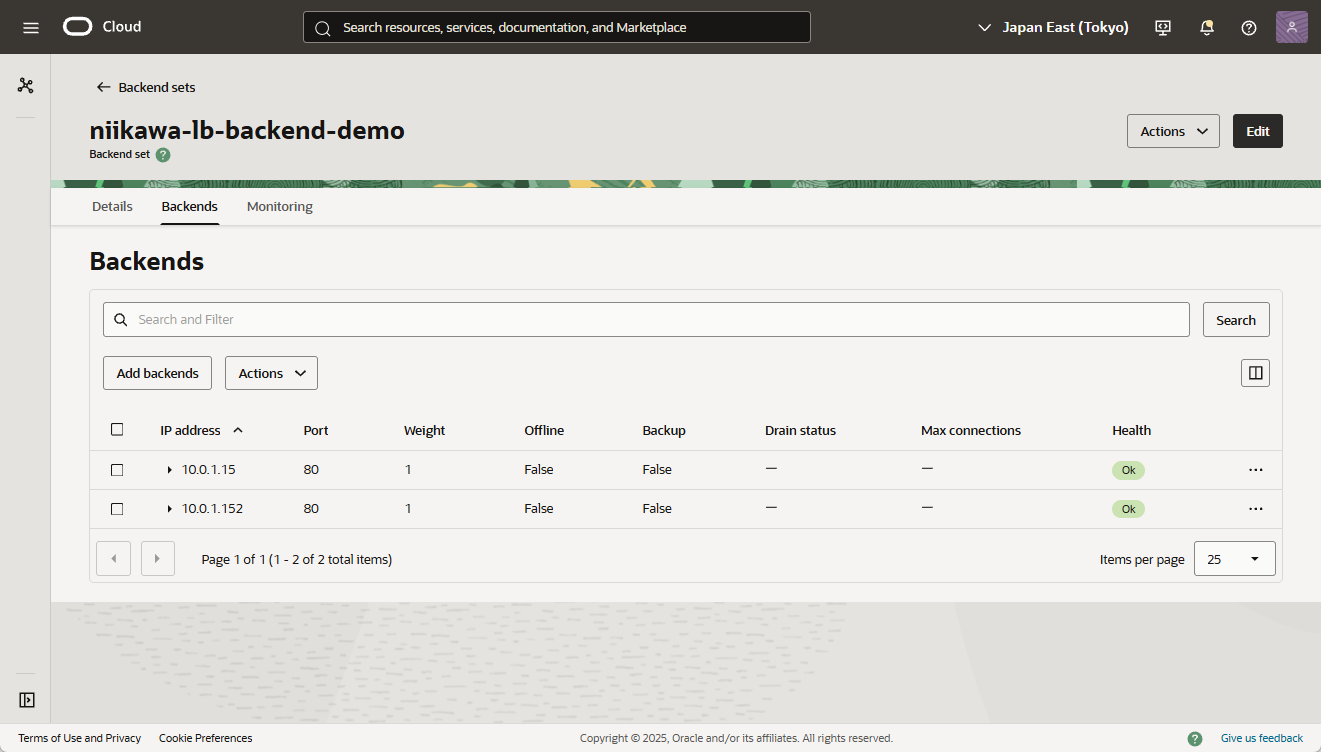Switch to the Monitoring tab
1321x752 pixels.
280,206
